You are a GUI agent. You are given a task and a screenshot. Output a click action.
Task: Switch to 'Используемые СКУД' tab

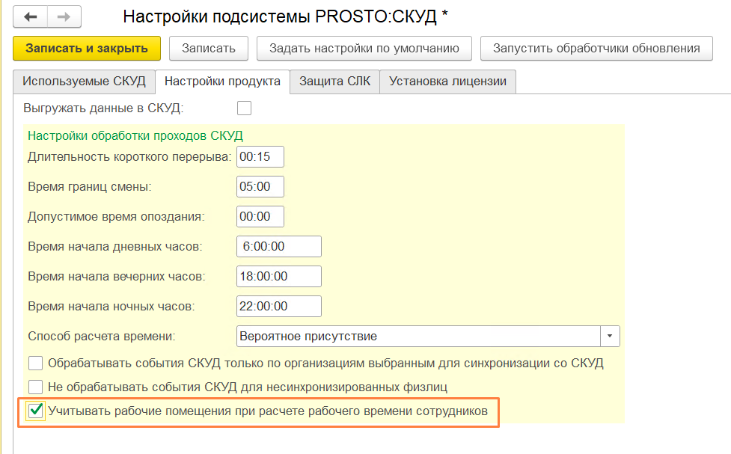[x=84, y=81]
